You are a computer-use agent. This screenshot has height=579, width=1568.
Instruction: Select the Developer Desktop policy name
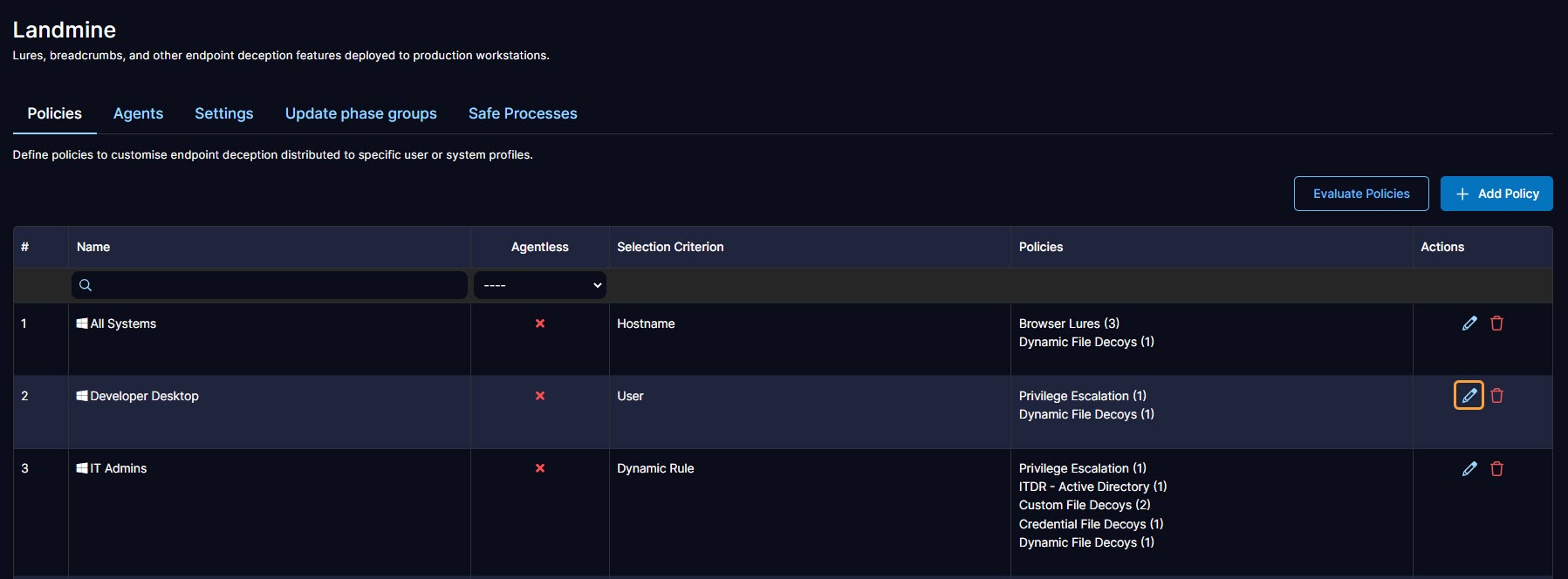point(145,396)
